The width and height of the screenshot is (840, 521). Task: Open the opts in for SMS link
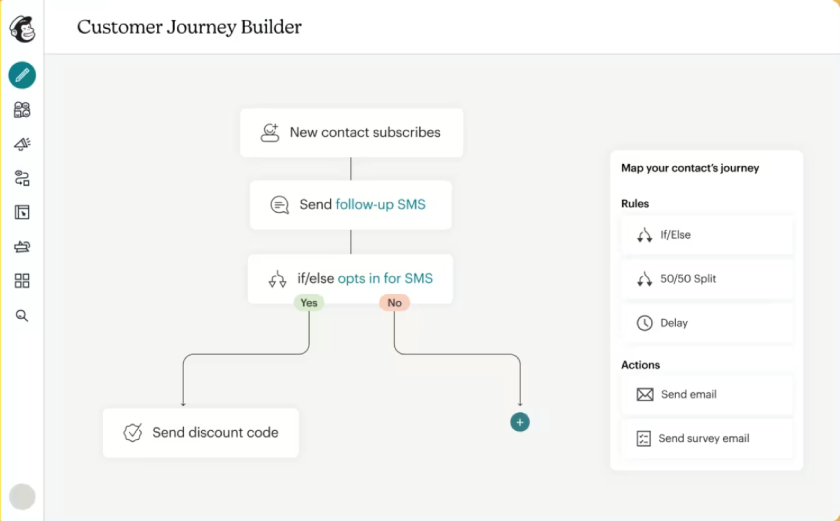pos(385,278)
